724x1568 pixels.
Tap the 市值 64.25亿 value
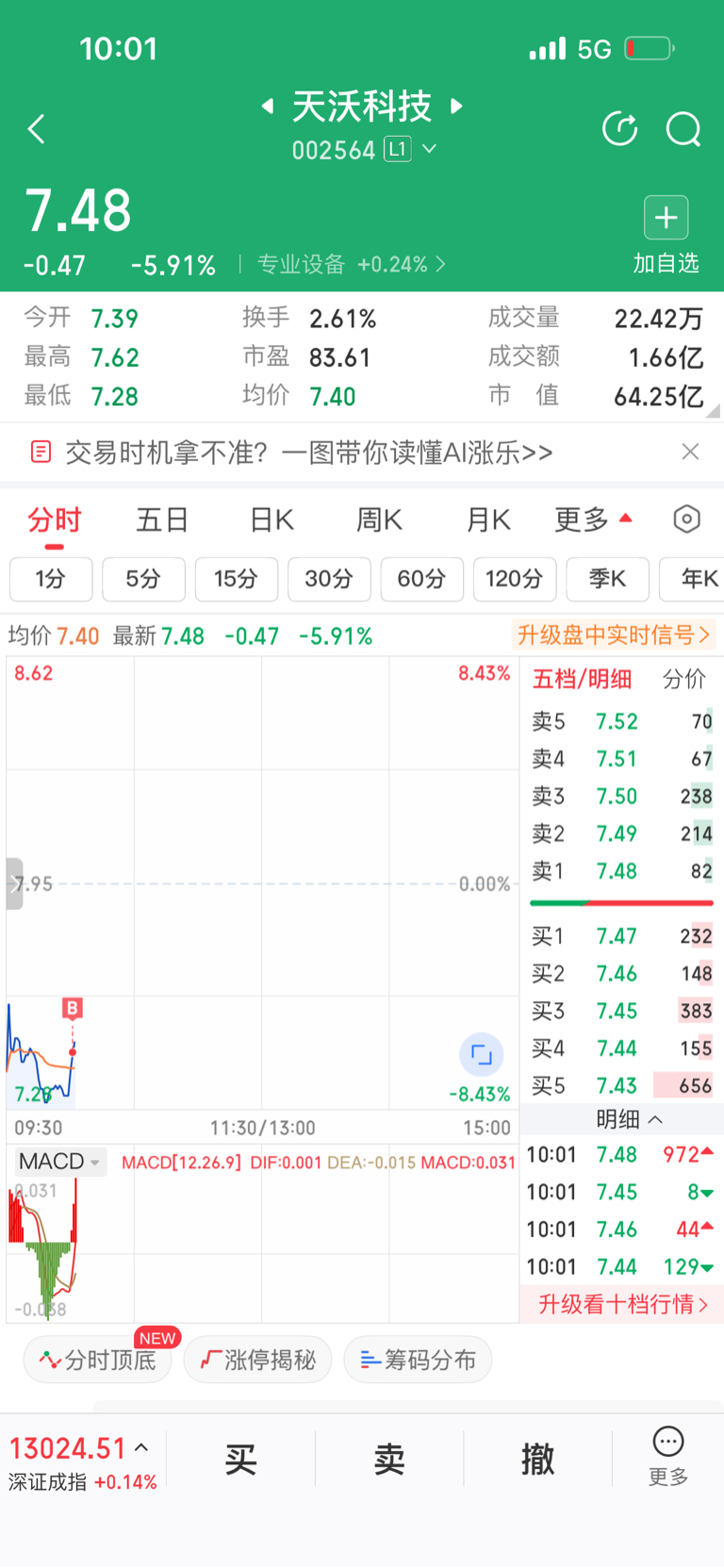click(658, 396)
